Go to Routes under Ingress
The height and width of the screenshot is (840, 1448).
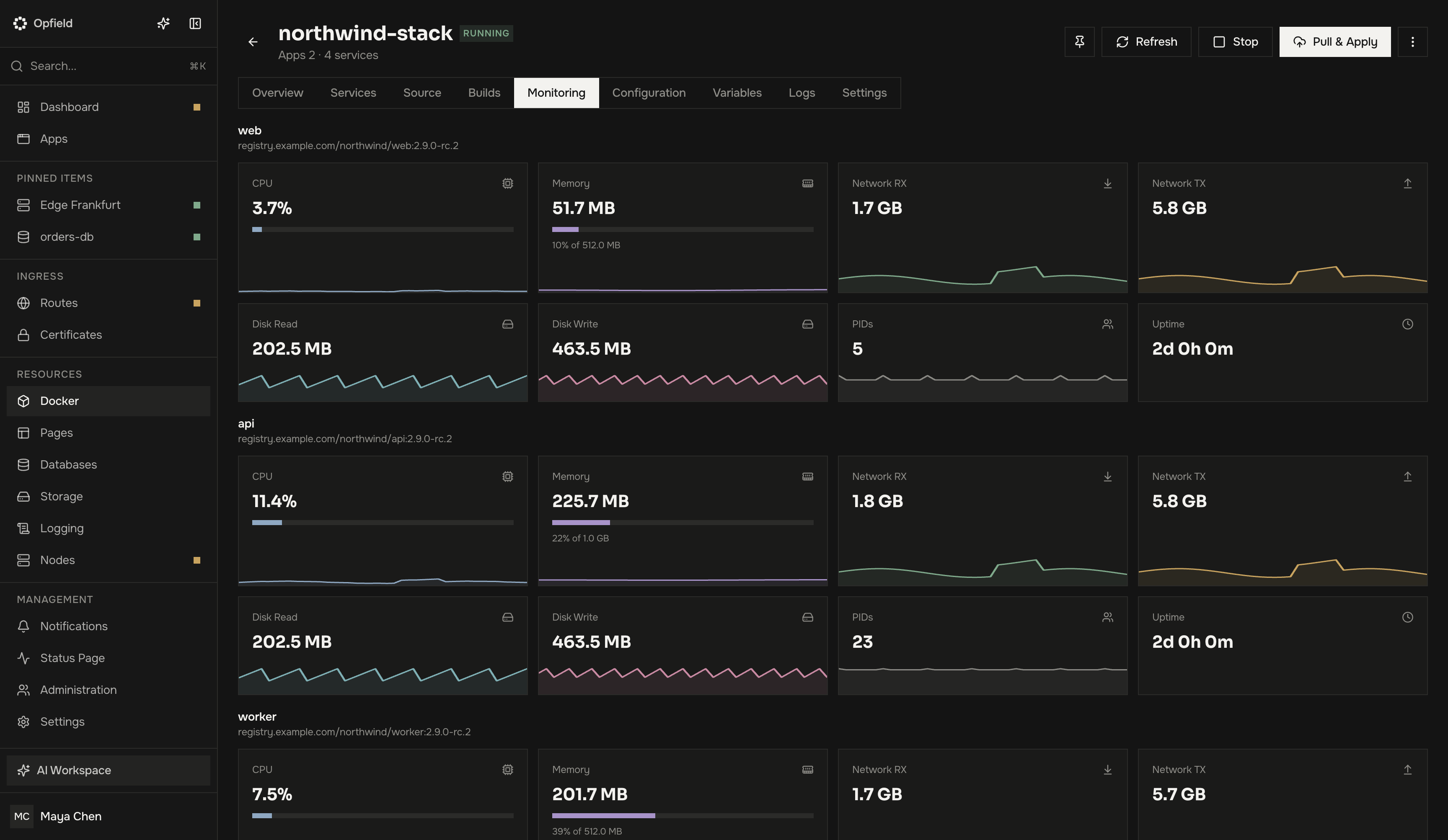pos(109,303)
